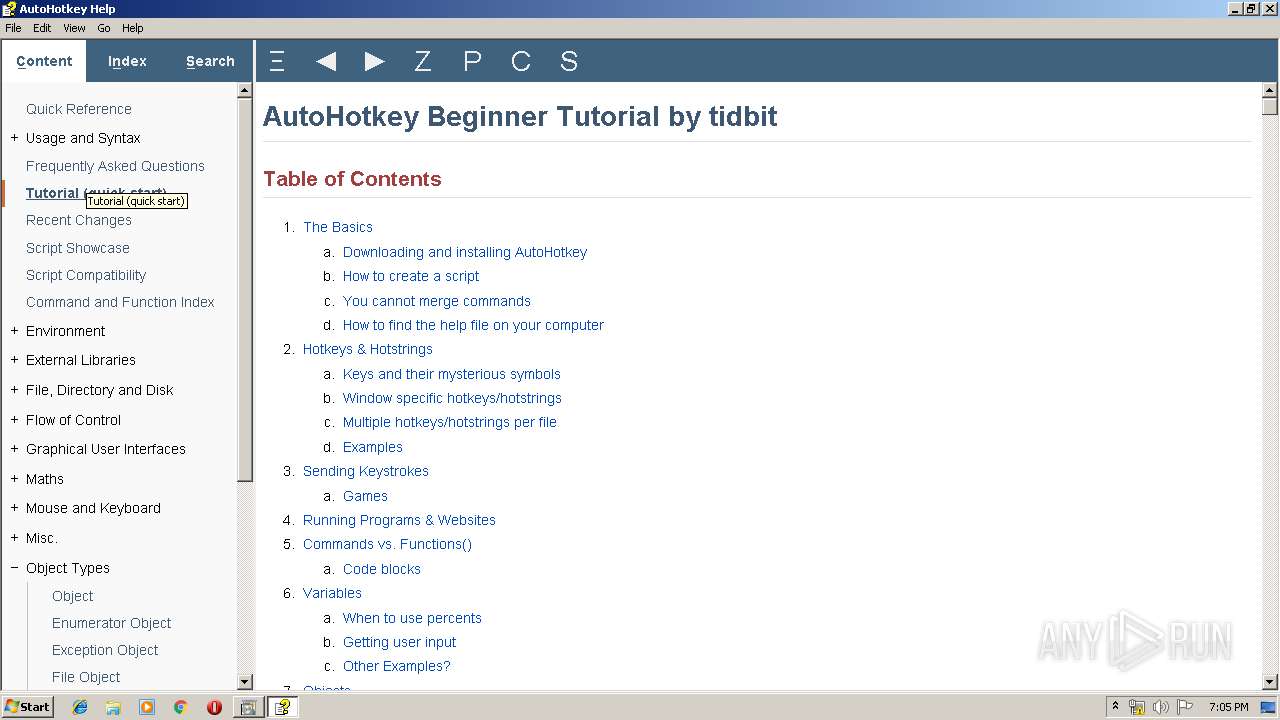
Task: Select Command and Function Index item
Action: click(x=120, y=302)
